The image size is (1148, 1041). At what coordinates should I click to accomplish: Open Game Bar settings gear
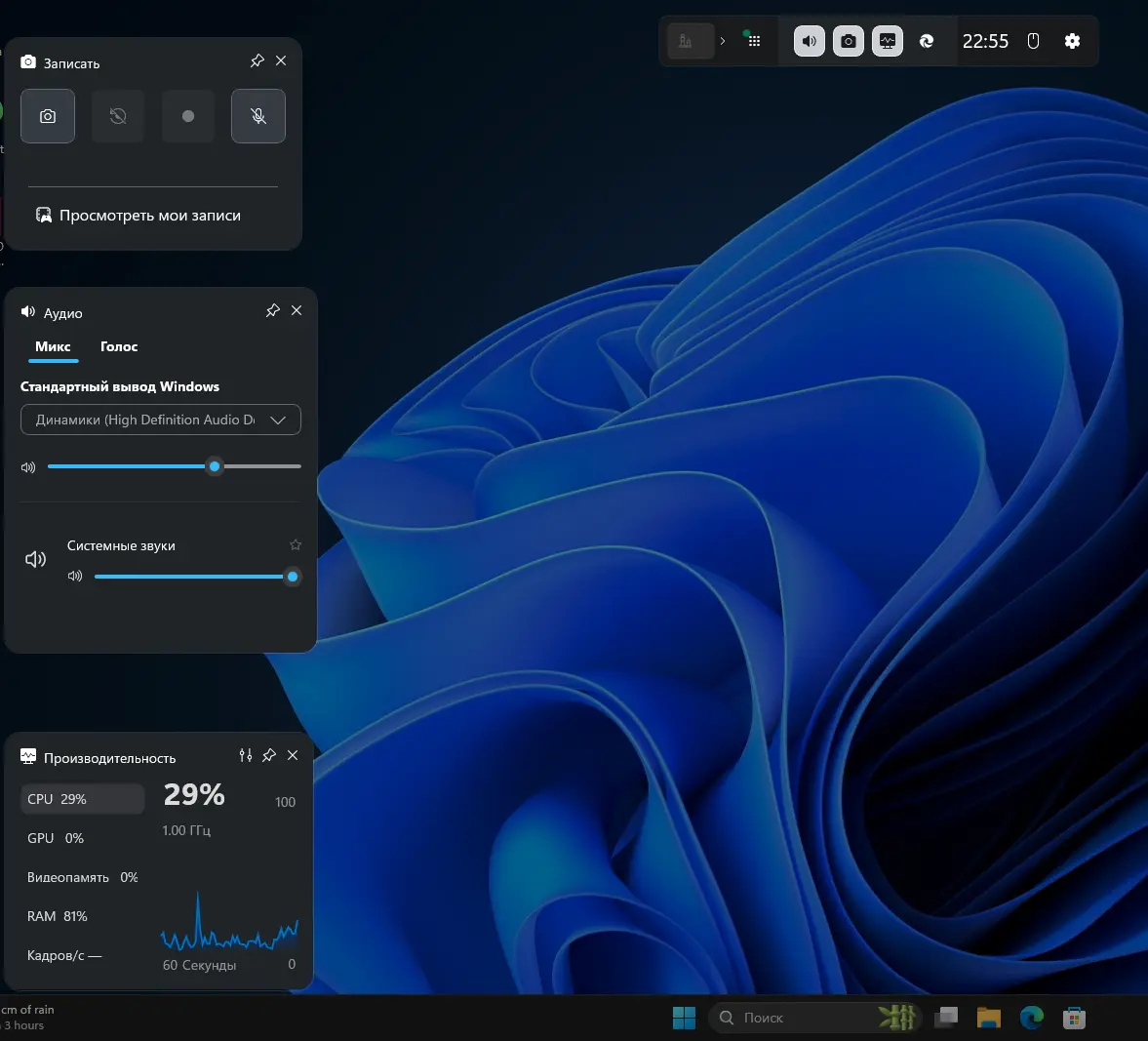point(1072,41)
